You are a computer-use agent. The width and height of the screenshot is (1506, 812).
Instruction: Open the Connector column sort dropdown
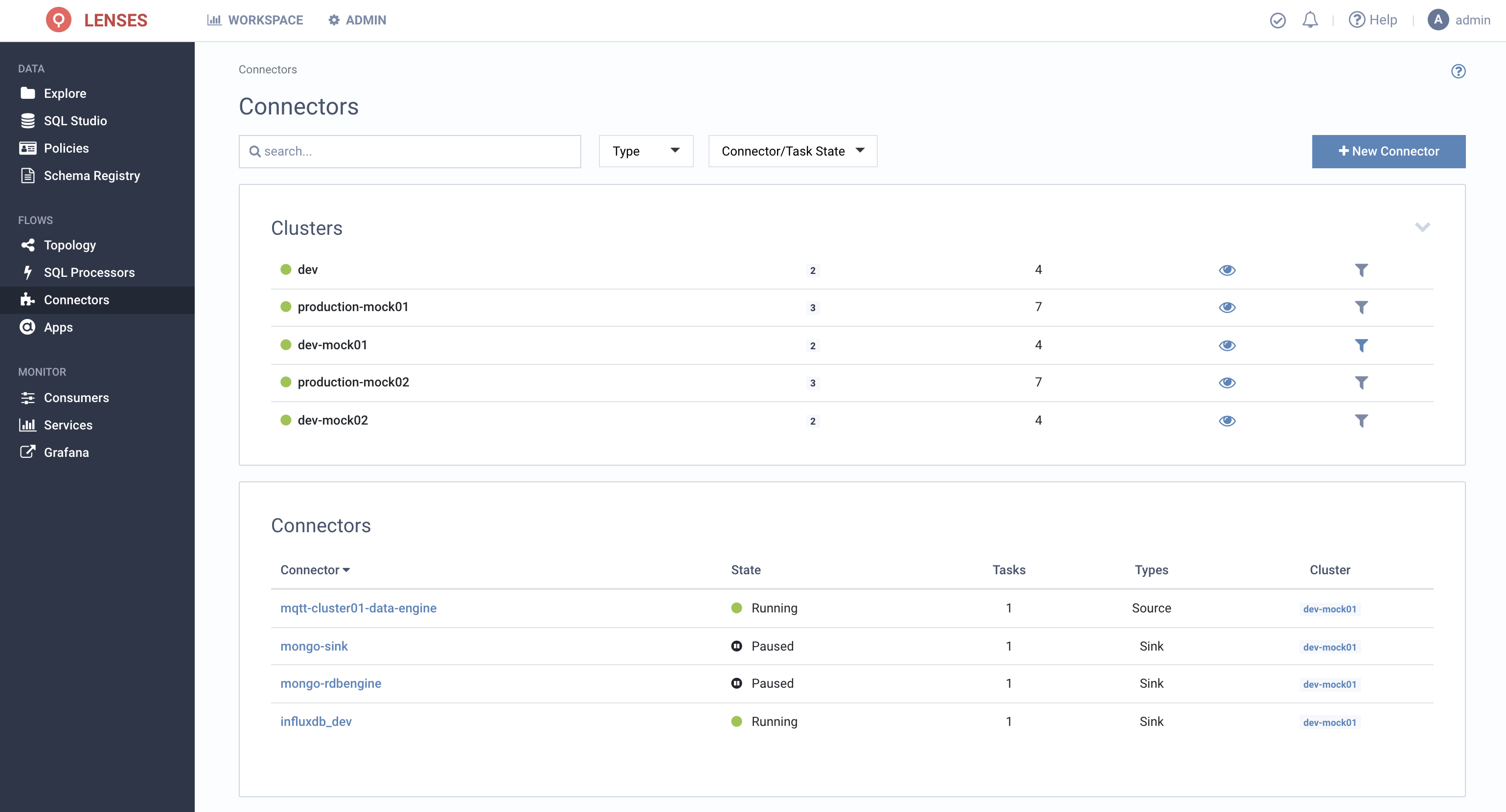[347, 570]
